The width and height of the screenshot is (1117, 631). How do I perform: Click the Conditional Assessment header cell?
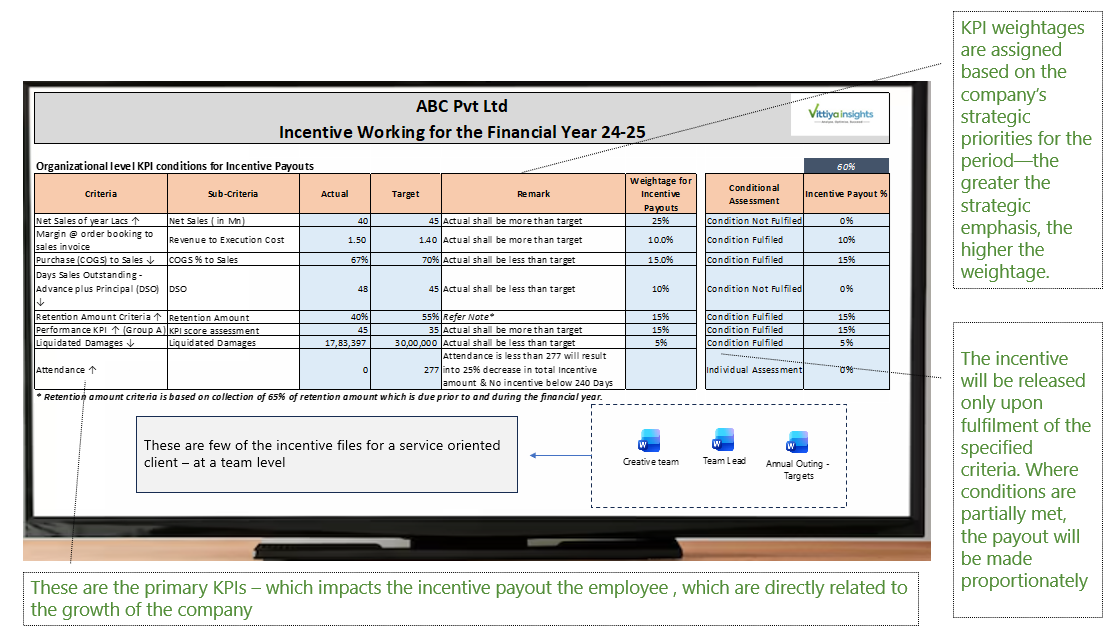(753, 194)
